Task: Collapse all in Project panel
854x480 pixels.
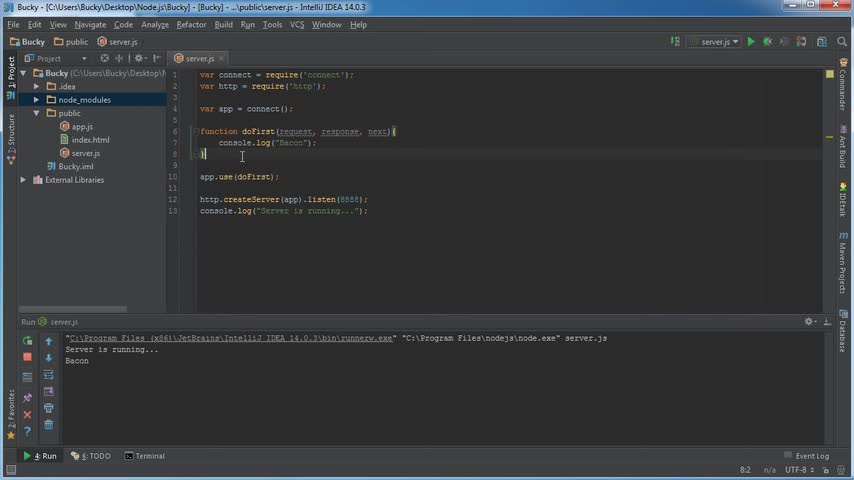Action: (x=119, y=58)
